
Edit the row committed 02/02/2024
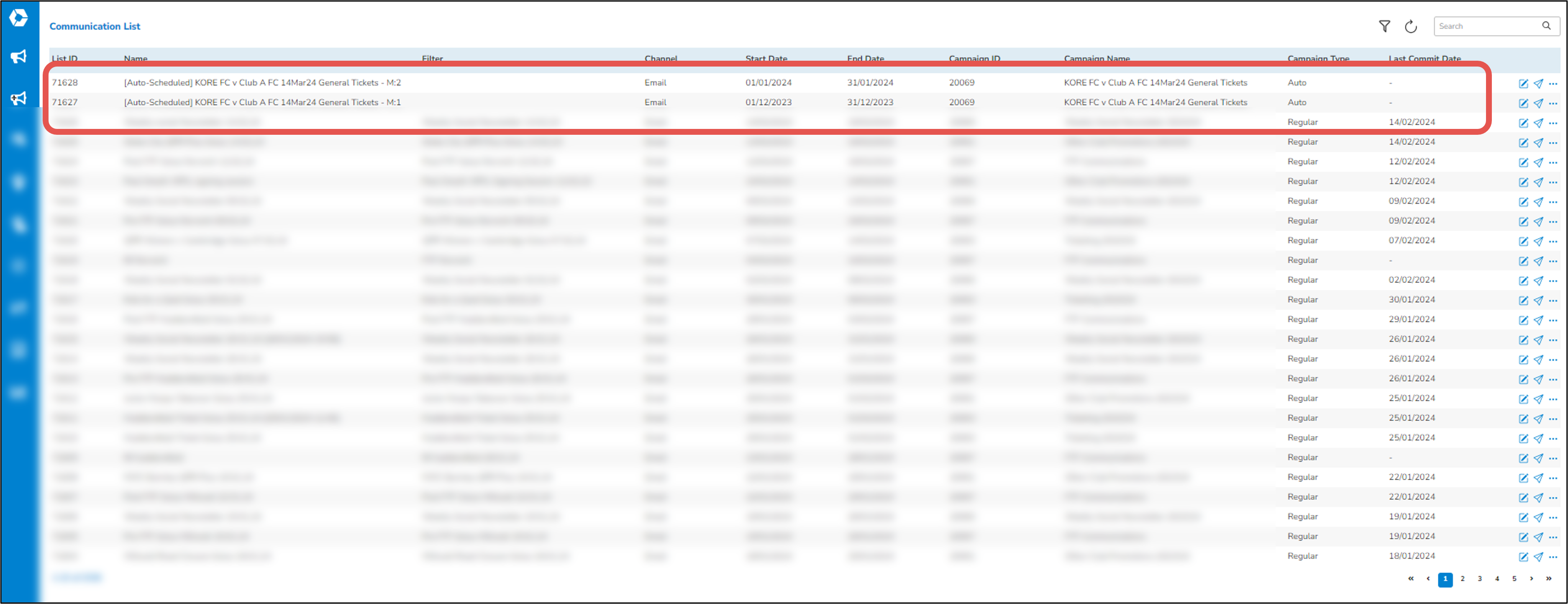[1523, 281]
